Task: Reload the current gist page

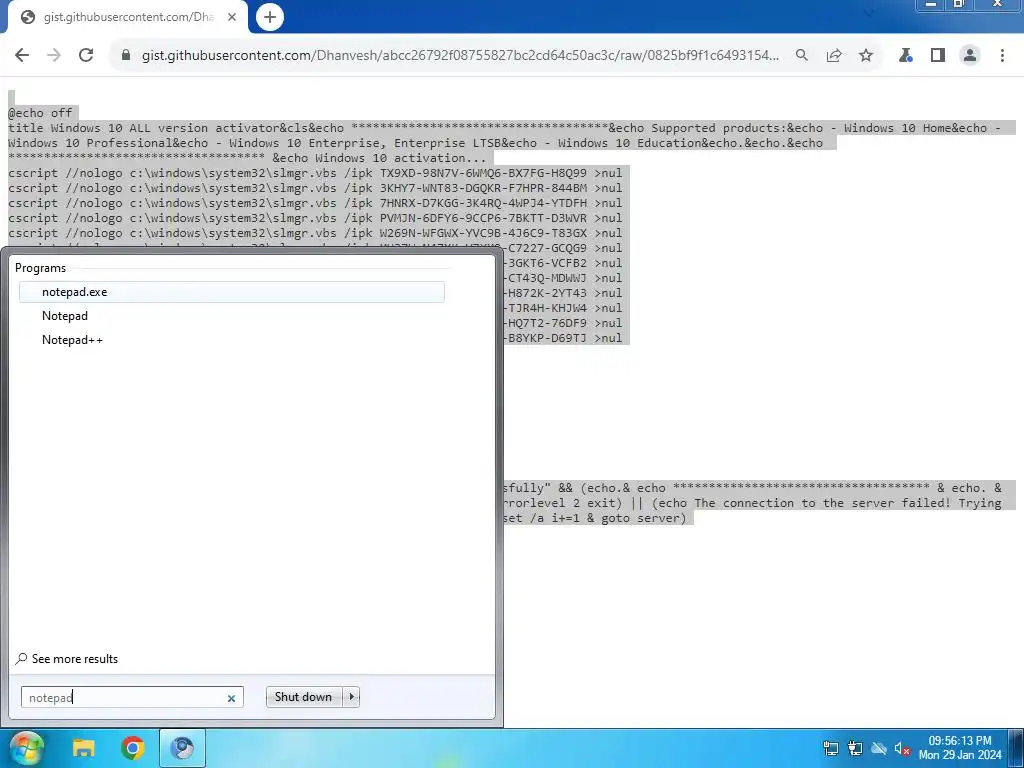Action: point(86,56)
